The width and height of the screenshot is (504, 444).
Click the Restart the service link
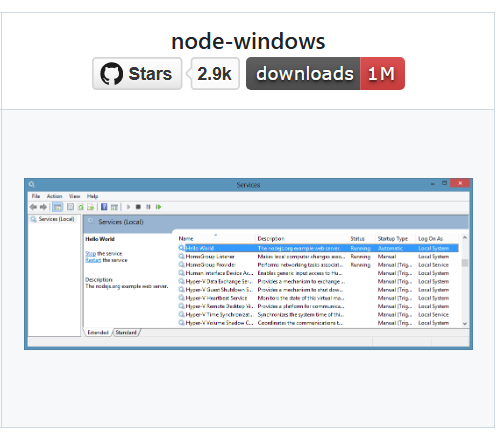pos(93,260)
